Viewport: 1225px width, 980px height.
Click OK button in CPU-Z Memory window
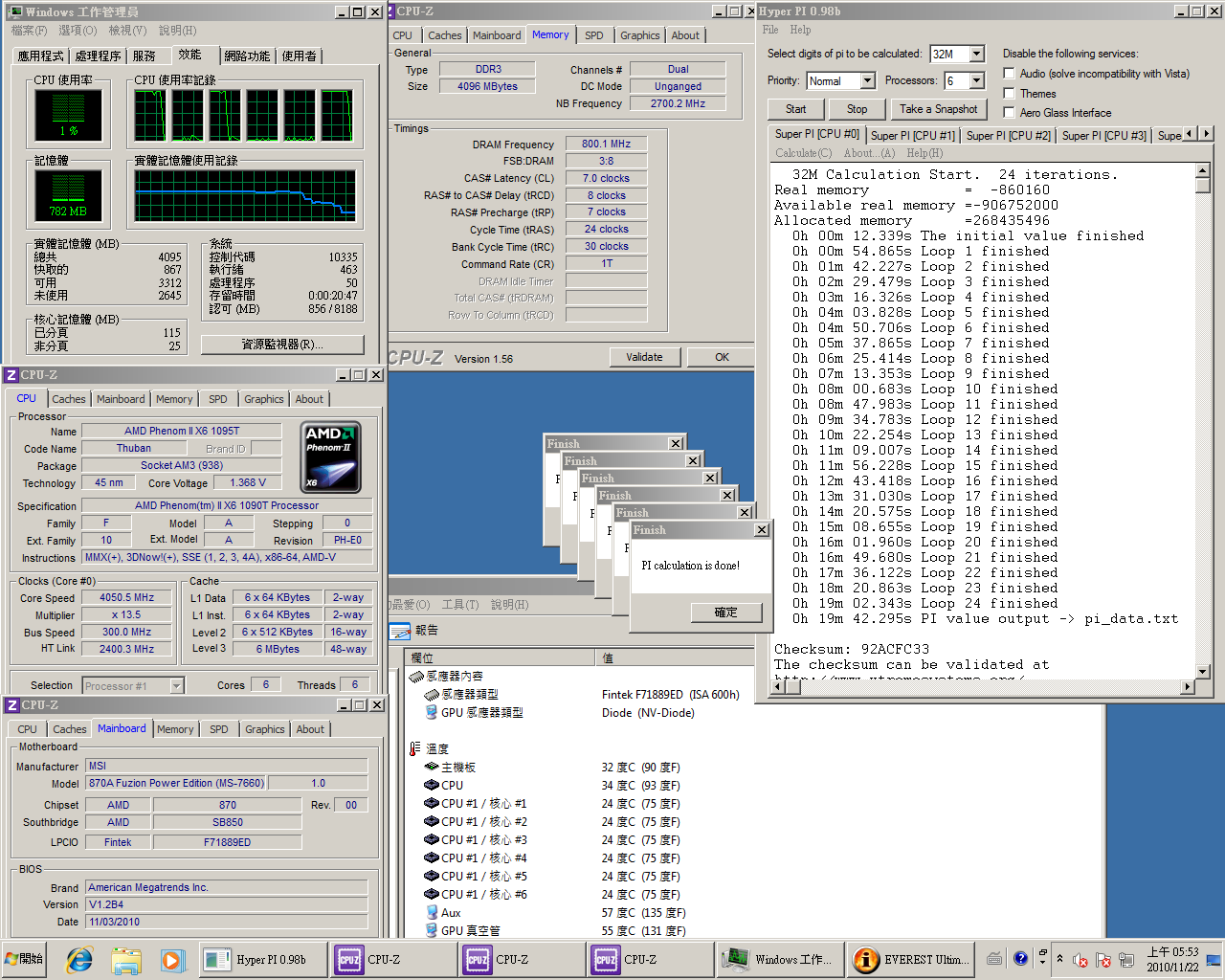(722, 357)
